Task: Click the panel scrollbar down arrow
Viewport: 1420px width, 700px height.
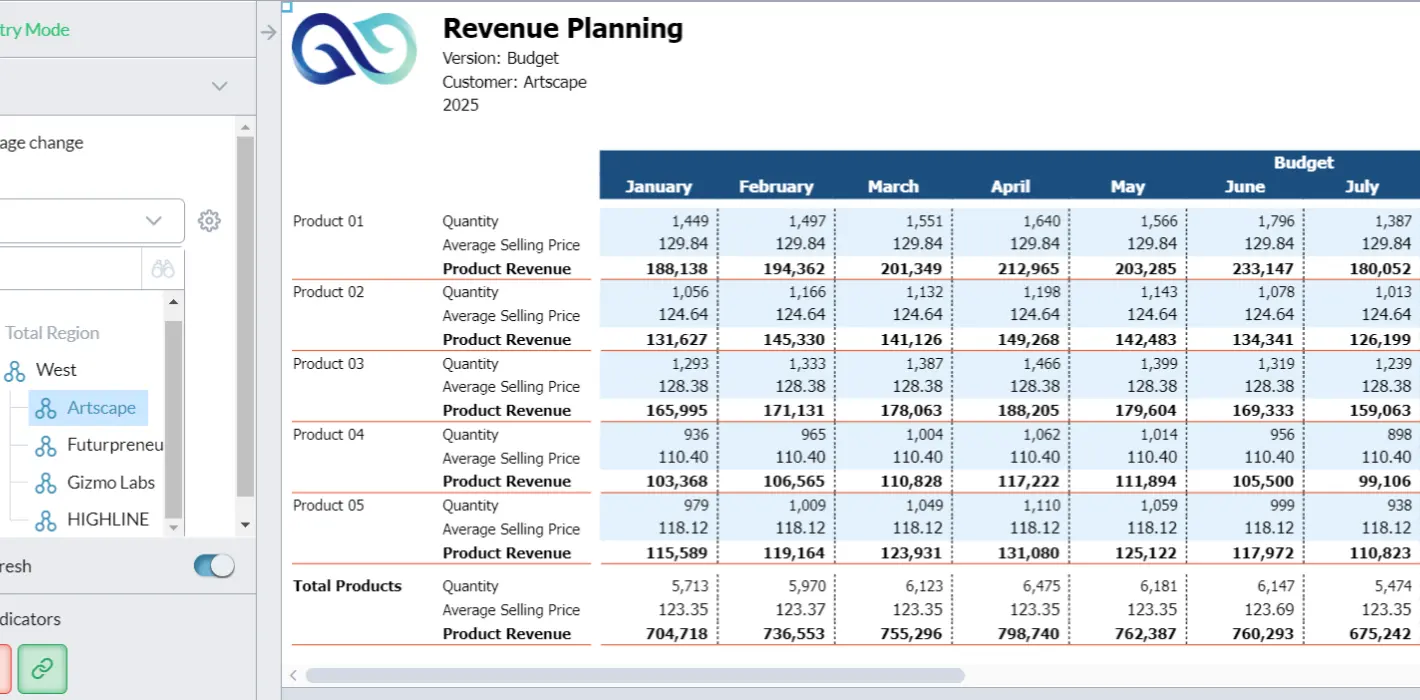Action: click(x=245, y=526)
